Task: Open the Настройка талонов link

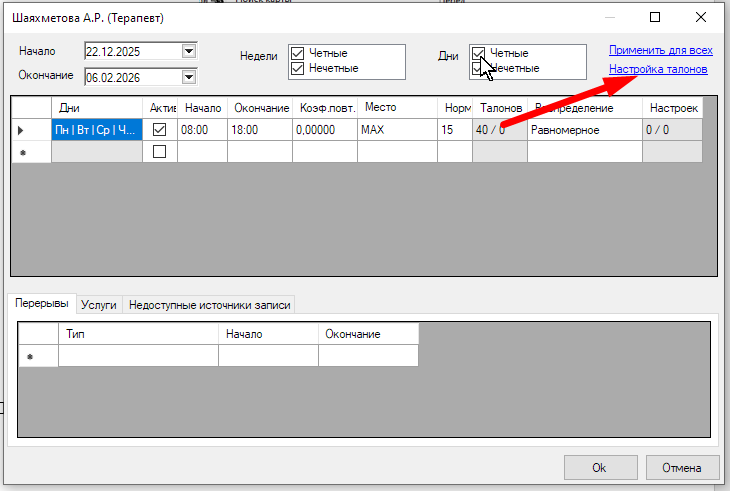Action: click(658, 70)
